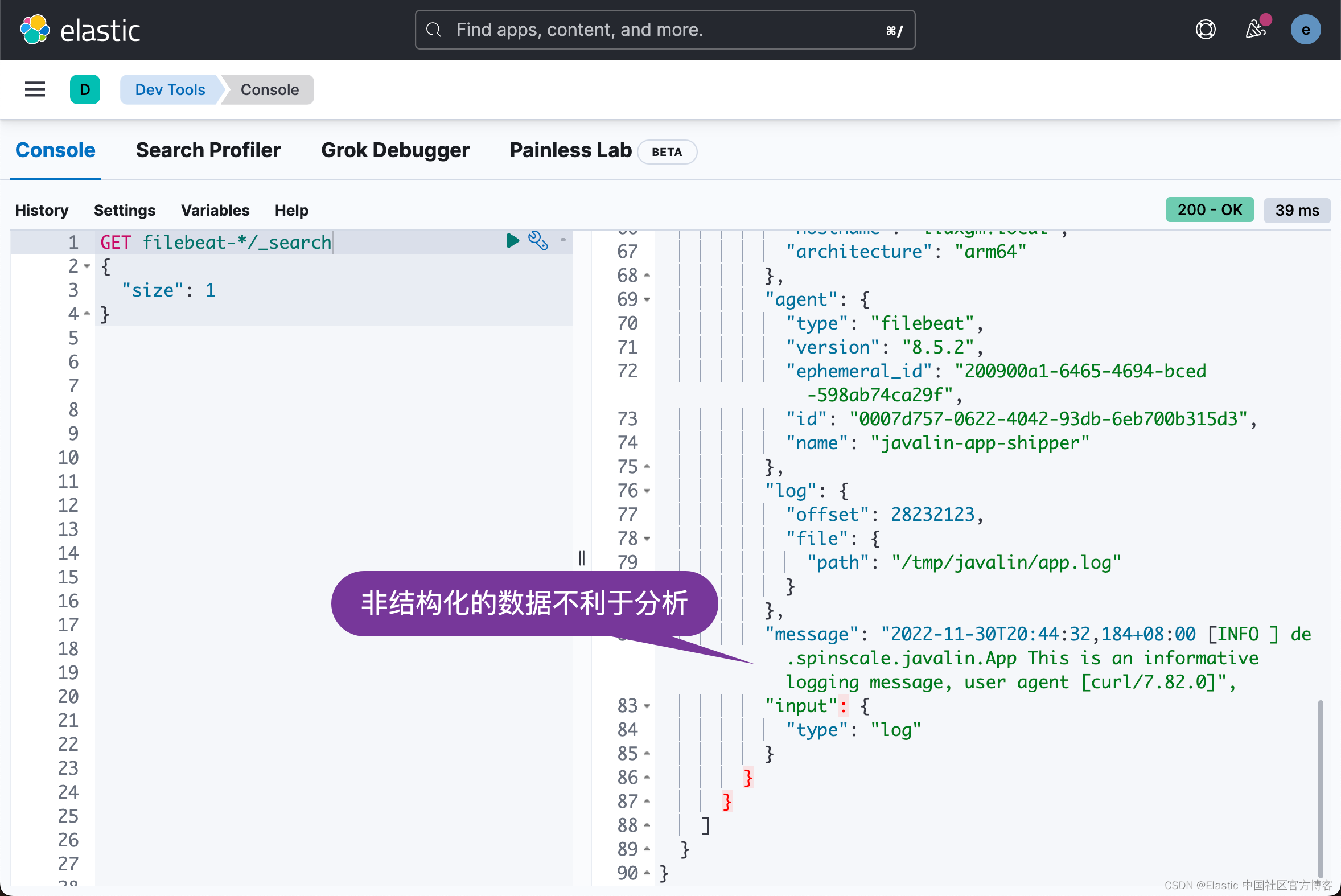Click the Dev Tools breadcrumb
The height and width of the screenshot is (896, 1341).
click(170, 90)
